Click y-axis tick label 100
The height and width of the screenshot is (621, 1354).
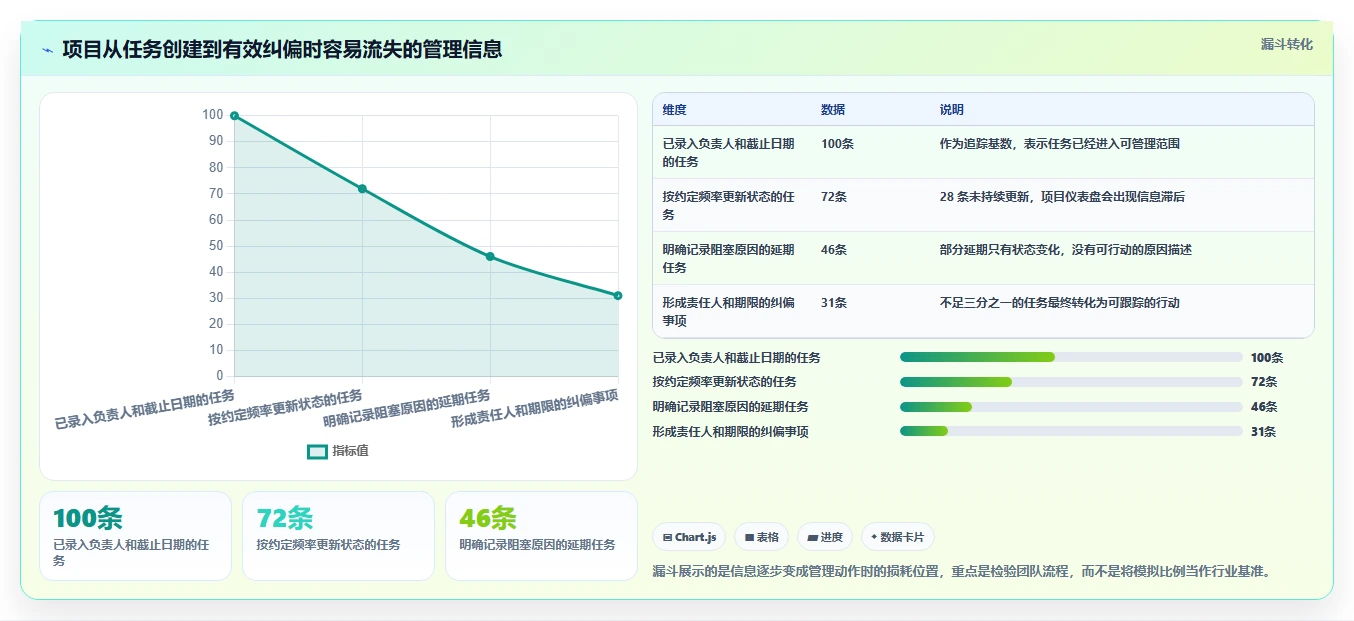point(212,115)
